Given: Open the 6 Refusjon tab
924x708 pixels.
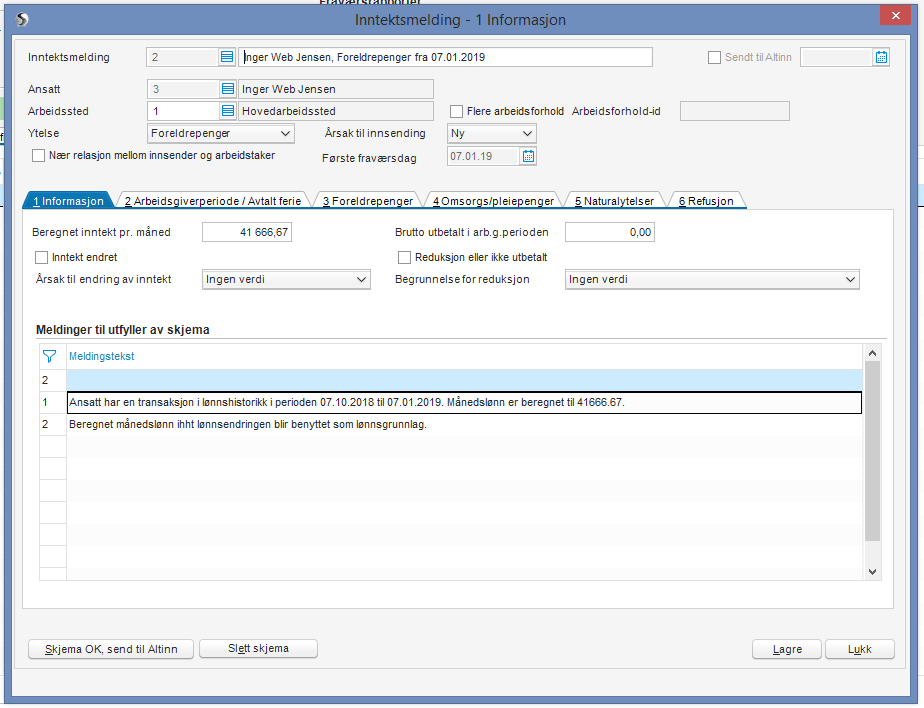Looking at the screenshot, I should point(706,201).
